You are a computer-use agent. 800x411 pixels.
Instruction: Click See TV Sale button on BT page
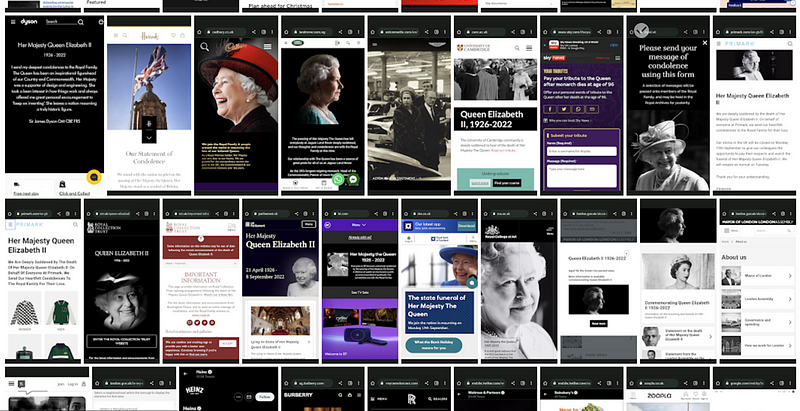pyautogui.click(x=360, y=293)
